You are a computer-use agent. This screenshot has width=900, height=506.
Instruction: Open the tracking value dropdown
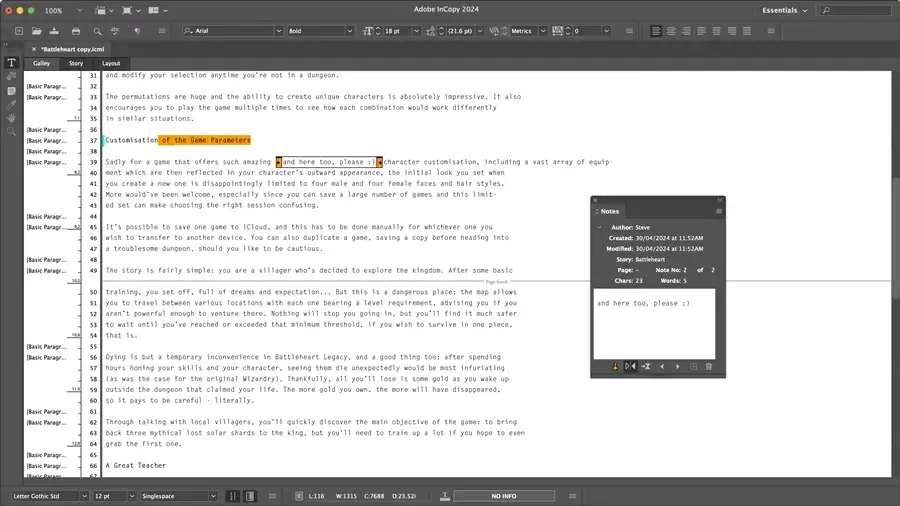(x=606, y=31)
